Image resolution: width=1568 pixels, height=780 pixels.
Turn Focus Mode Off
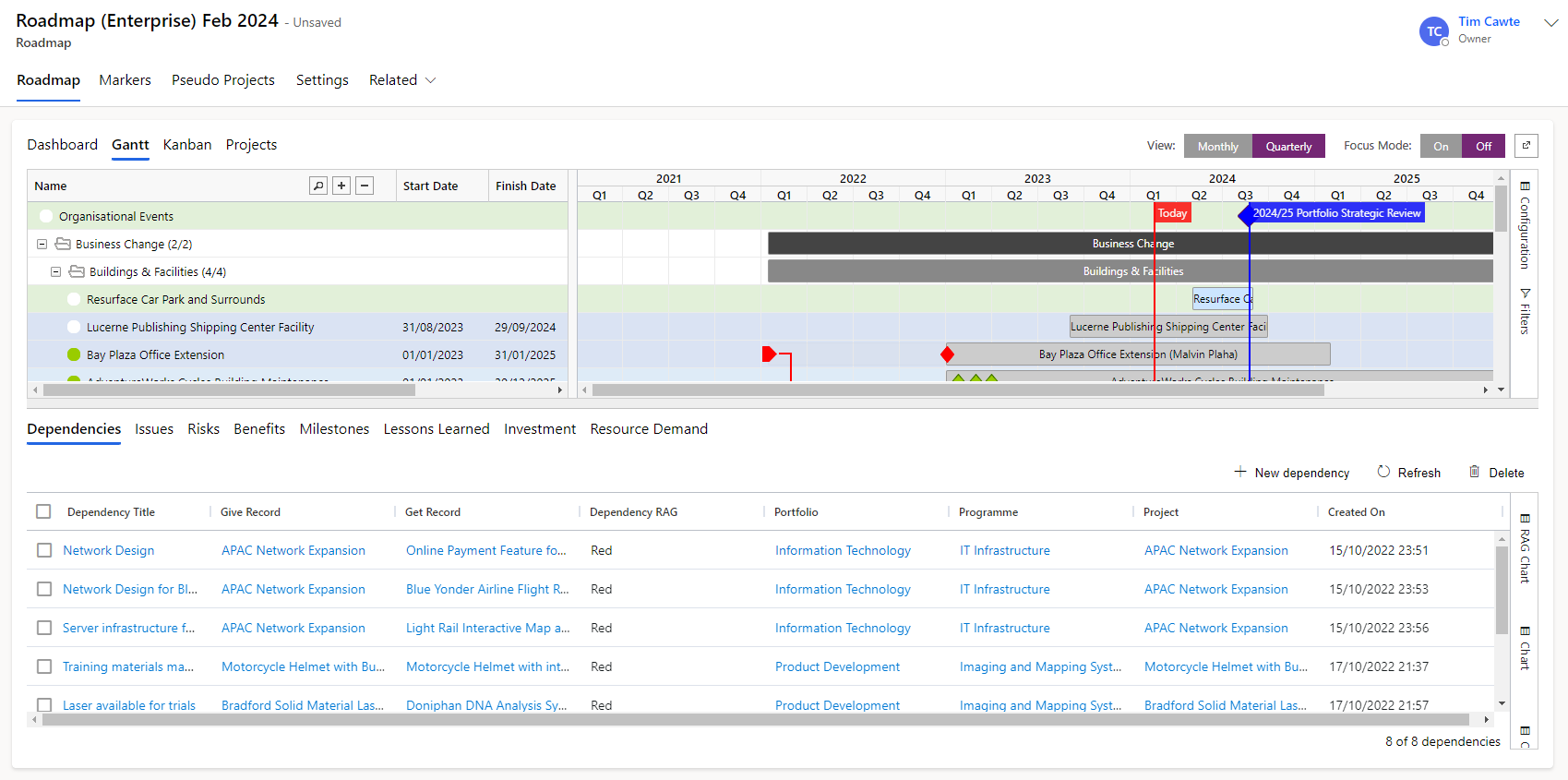coord(1483,146)
